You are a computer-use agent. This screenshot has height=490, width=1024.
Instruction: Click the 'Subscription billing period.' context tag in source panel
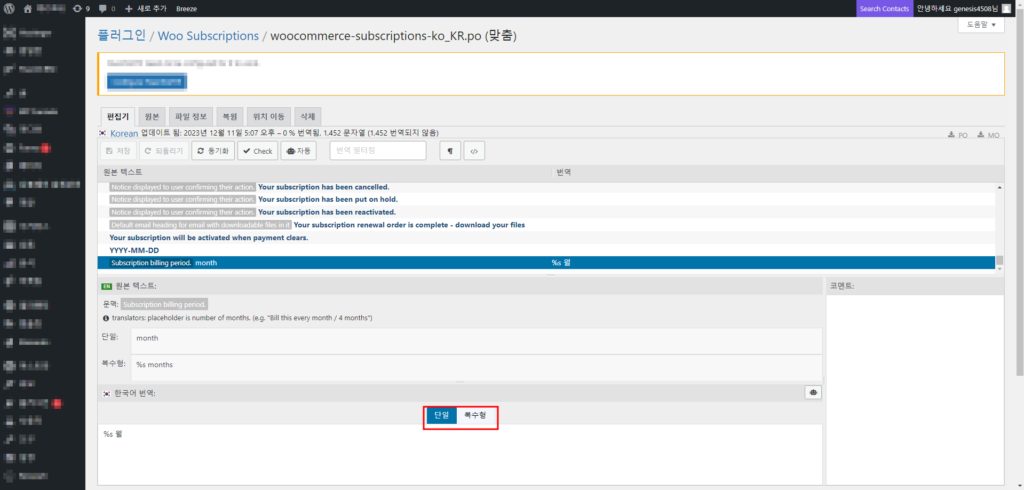point(165,304)
